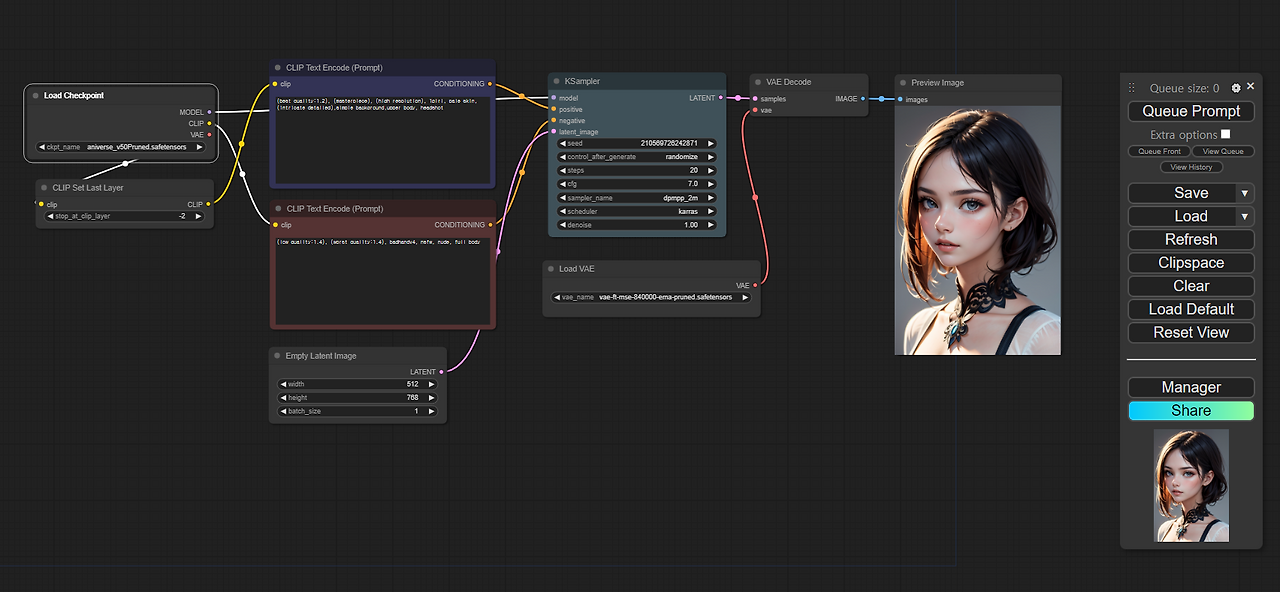Viewport: 1280px width, 592px height.
Task: Click the Load workflow button
Action: (1182, 216)
